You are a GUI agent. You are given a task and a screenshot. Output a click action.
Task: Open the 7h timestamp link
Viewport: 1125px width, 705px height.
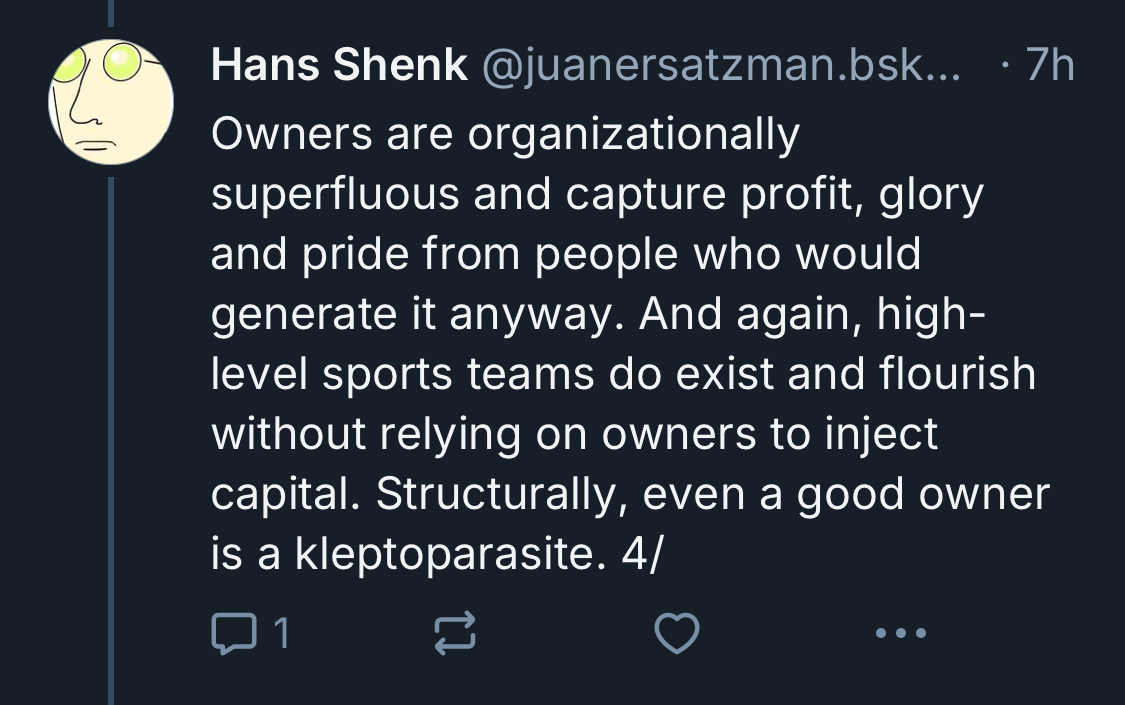(x=1049, y=67)
